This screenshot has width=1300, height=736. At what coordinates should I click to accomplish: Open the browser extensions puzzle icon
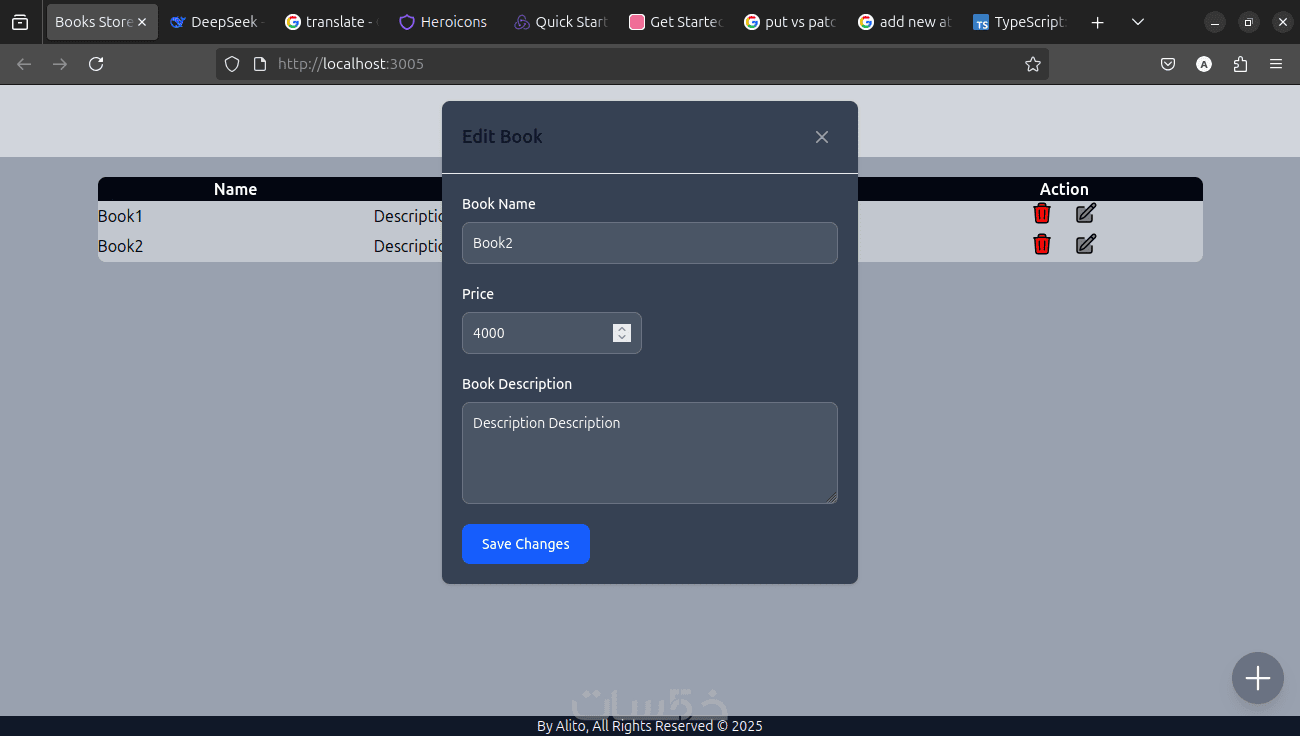point(1240,64)
